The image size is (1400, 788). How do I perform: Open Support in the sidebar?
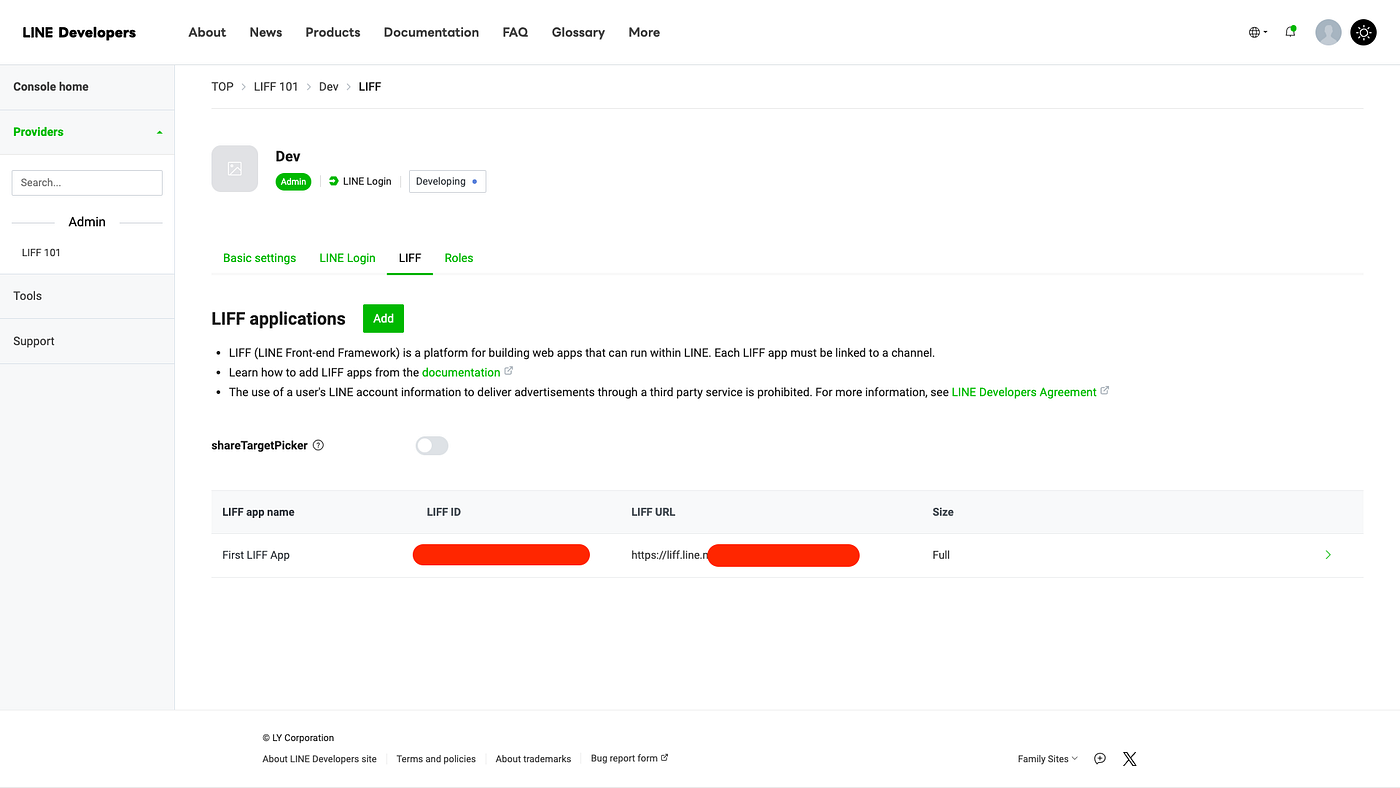pos(87,341)
